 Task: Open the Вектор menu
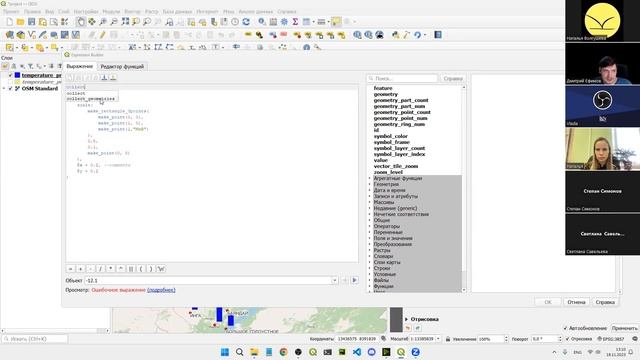(132, 11)
